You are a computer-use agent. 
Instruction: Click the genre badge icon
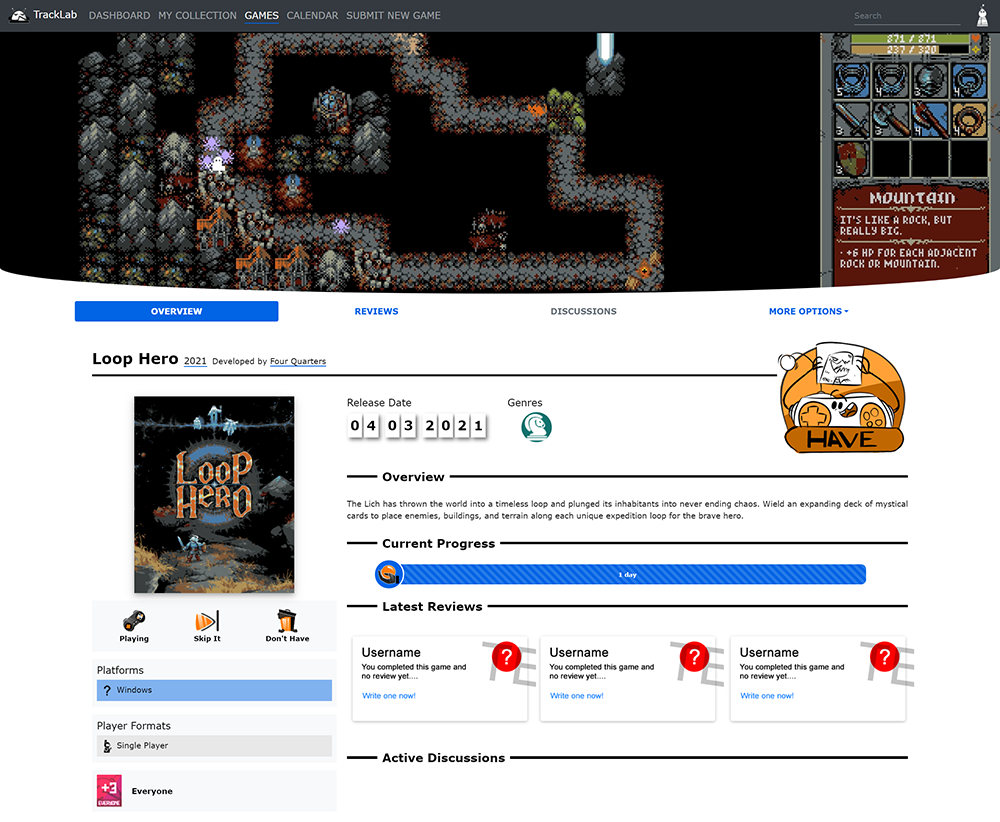pos(537,427)
